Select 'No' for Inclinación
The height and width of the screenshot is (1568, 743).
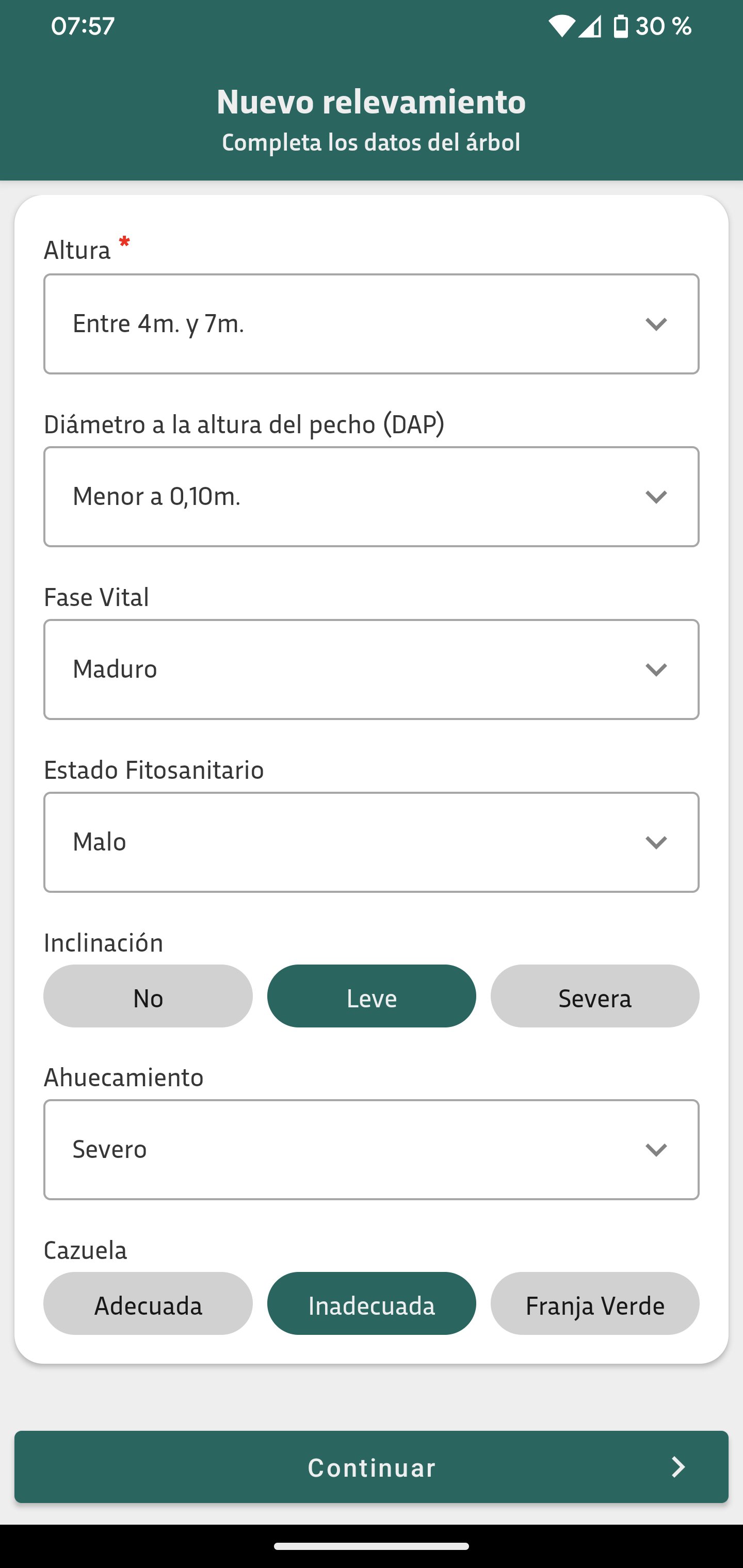(148, 996)
